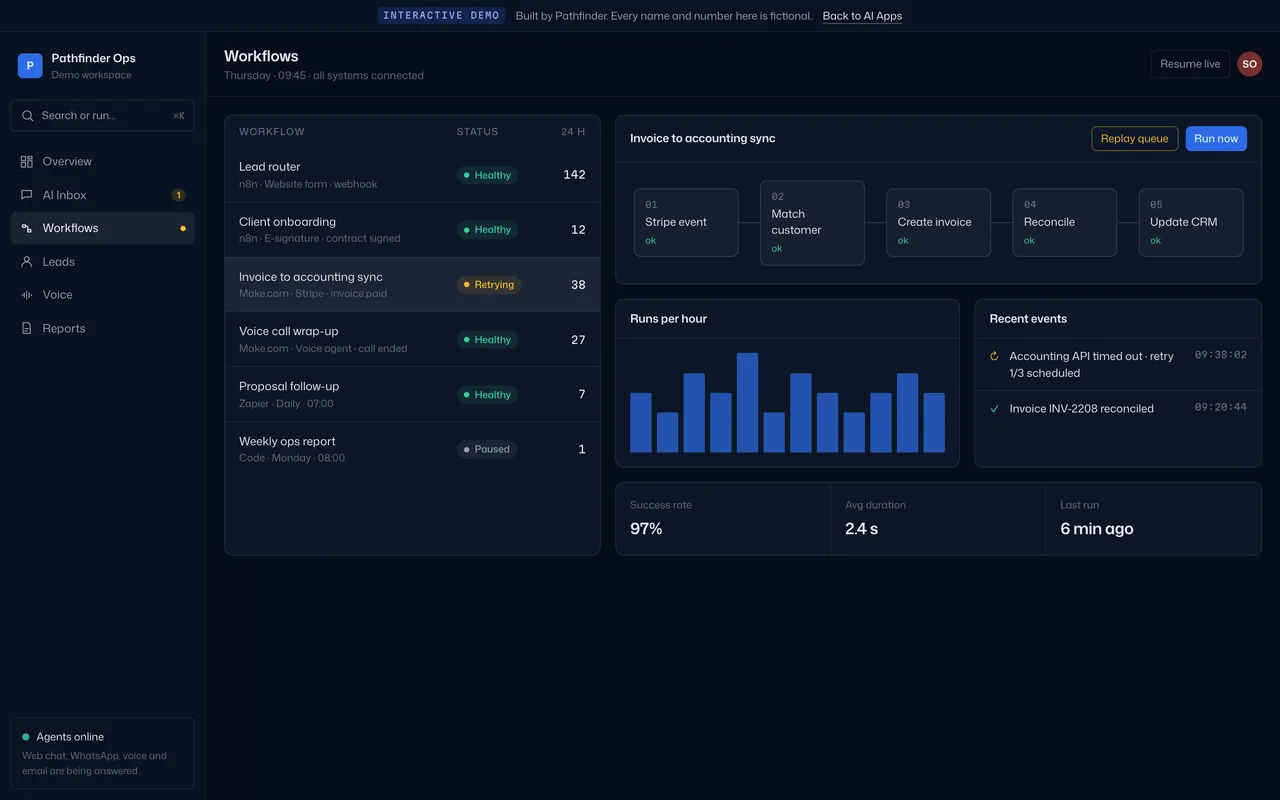Select the Weekly ops report workflow

tap(412, 449)
